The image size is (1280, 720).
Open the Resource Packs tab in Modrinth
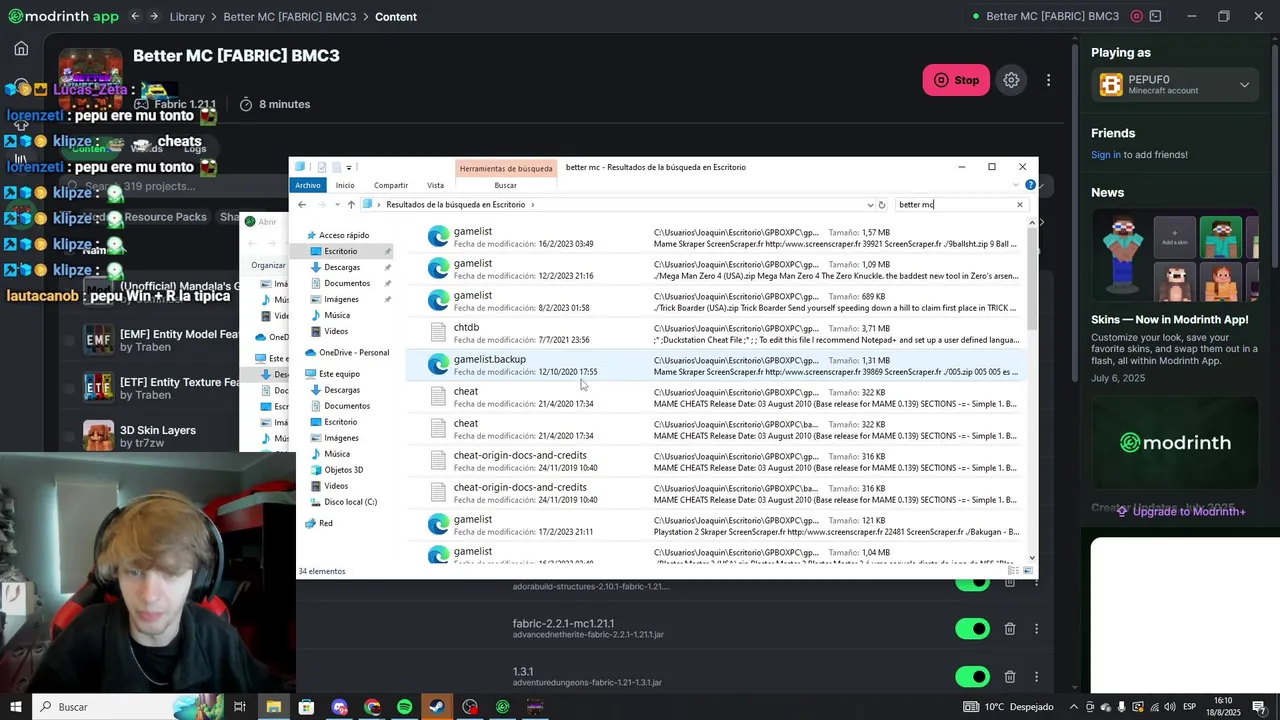pos(165,217)
